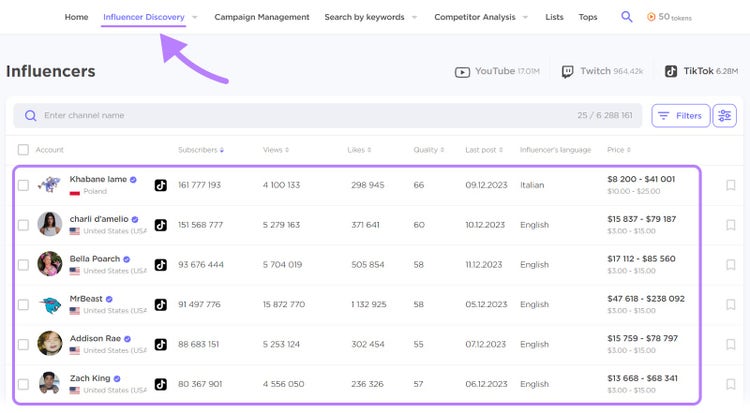Check the Zach King row checkbox

23,384
